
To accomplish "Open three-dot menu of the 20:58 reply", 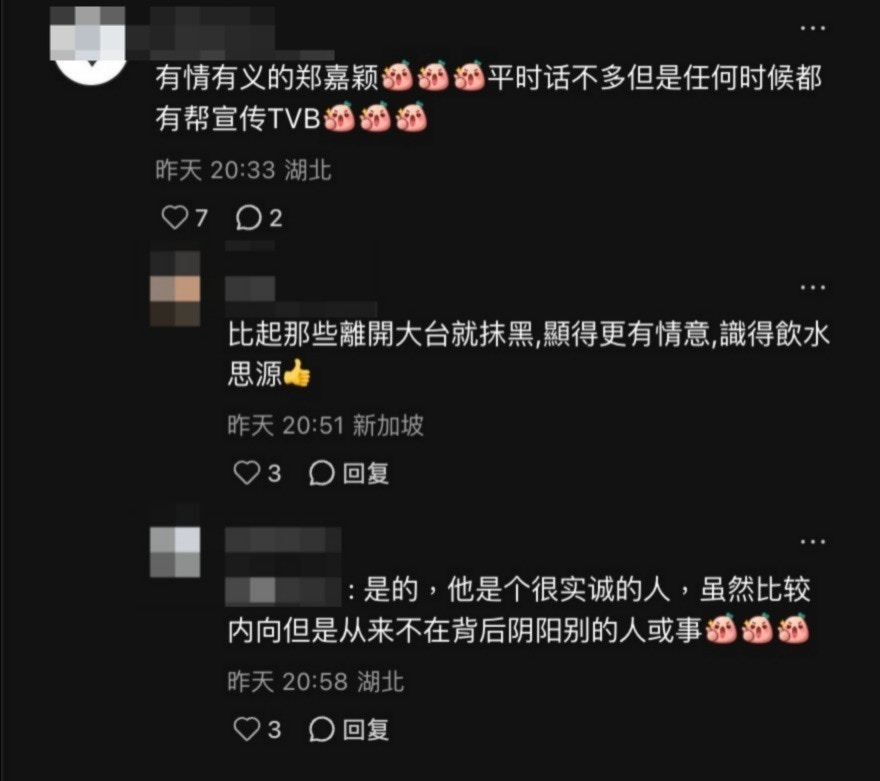I will (x=813, y=541).
